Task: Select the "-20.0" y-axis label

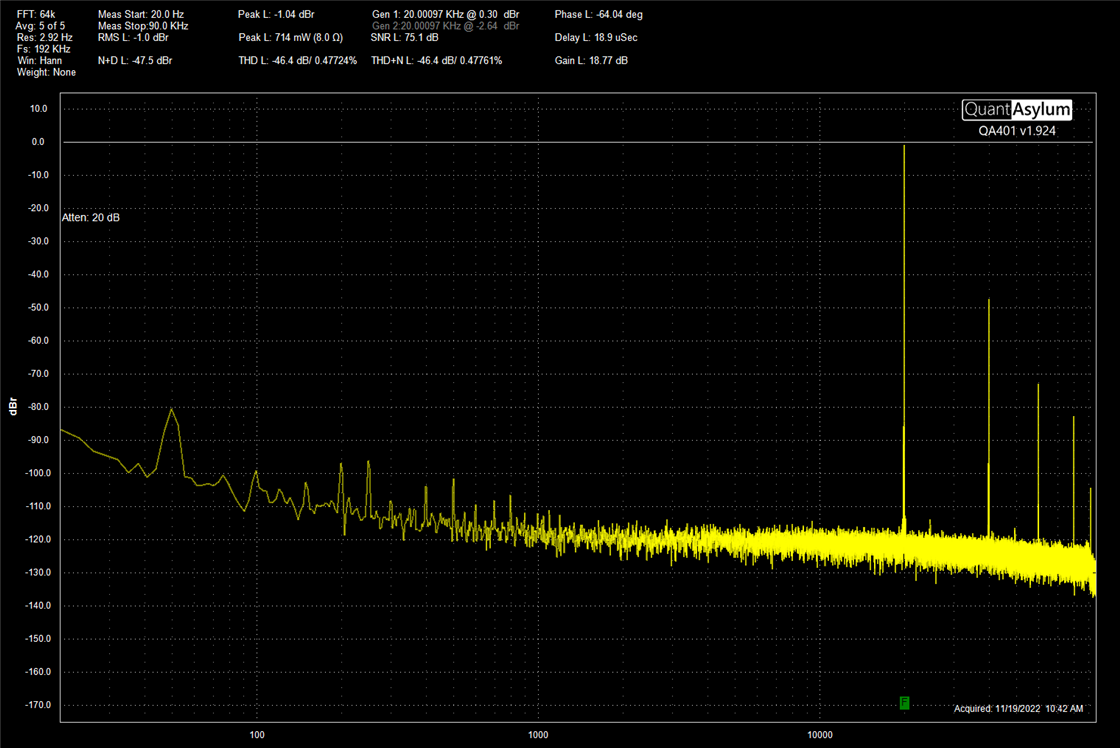Action: pyautogui.click(x=38, y=208)
